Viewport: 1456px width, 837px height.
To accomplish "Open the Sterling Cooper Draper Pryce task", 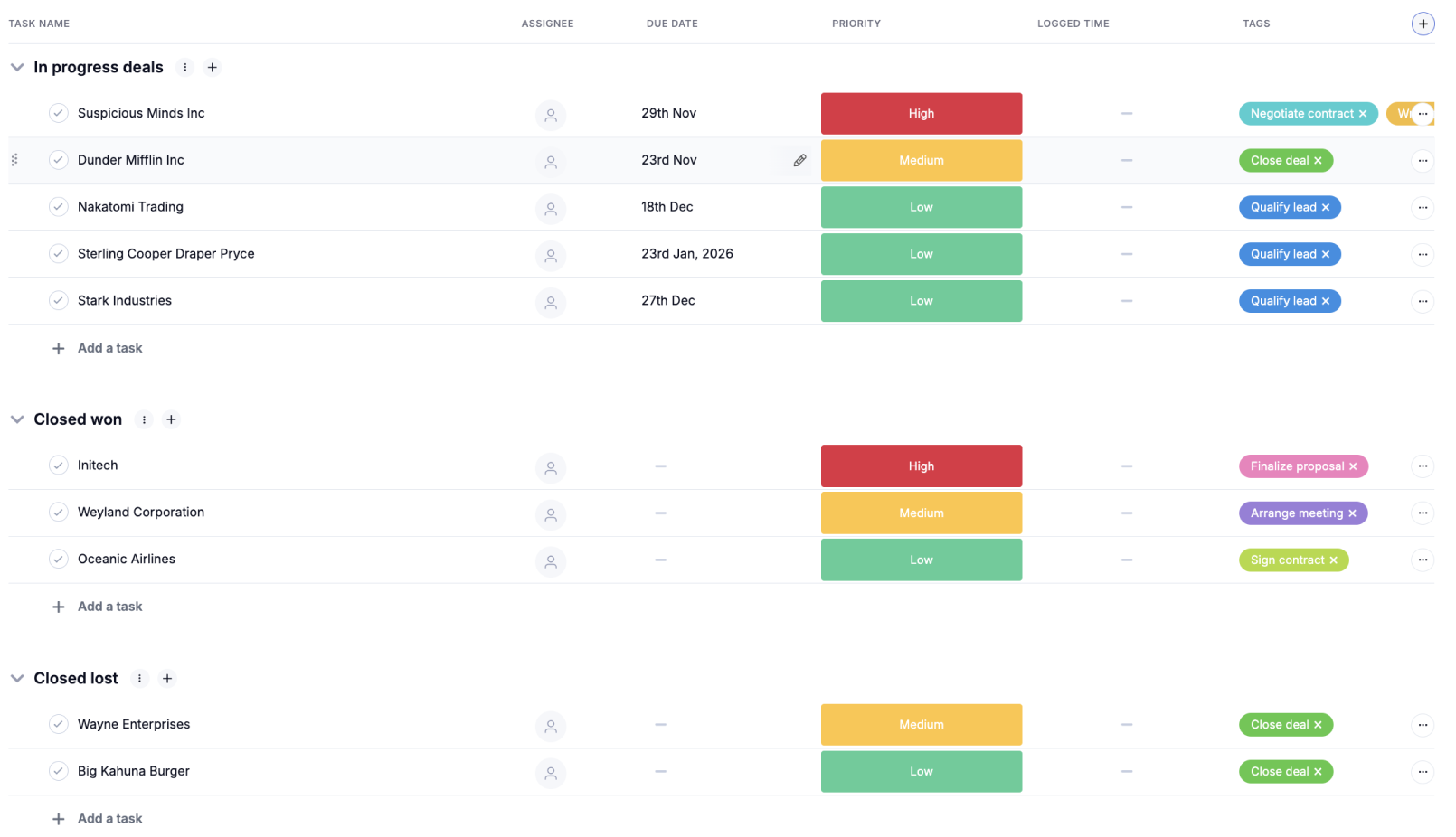I will [165, 254].
